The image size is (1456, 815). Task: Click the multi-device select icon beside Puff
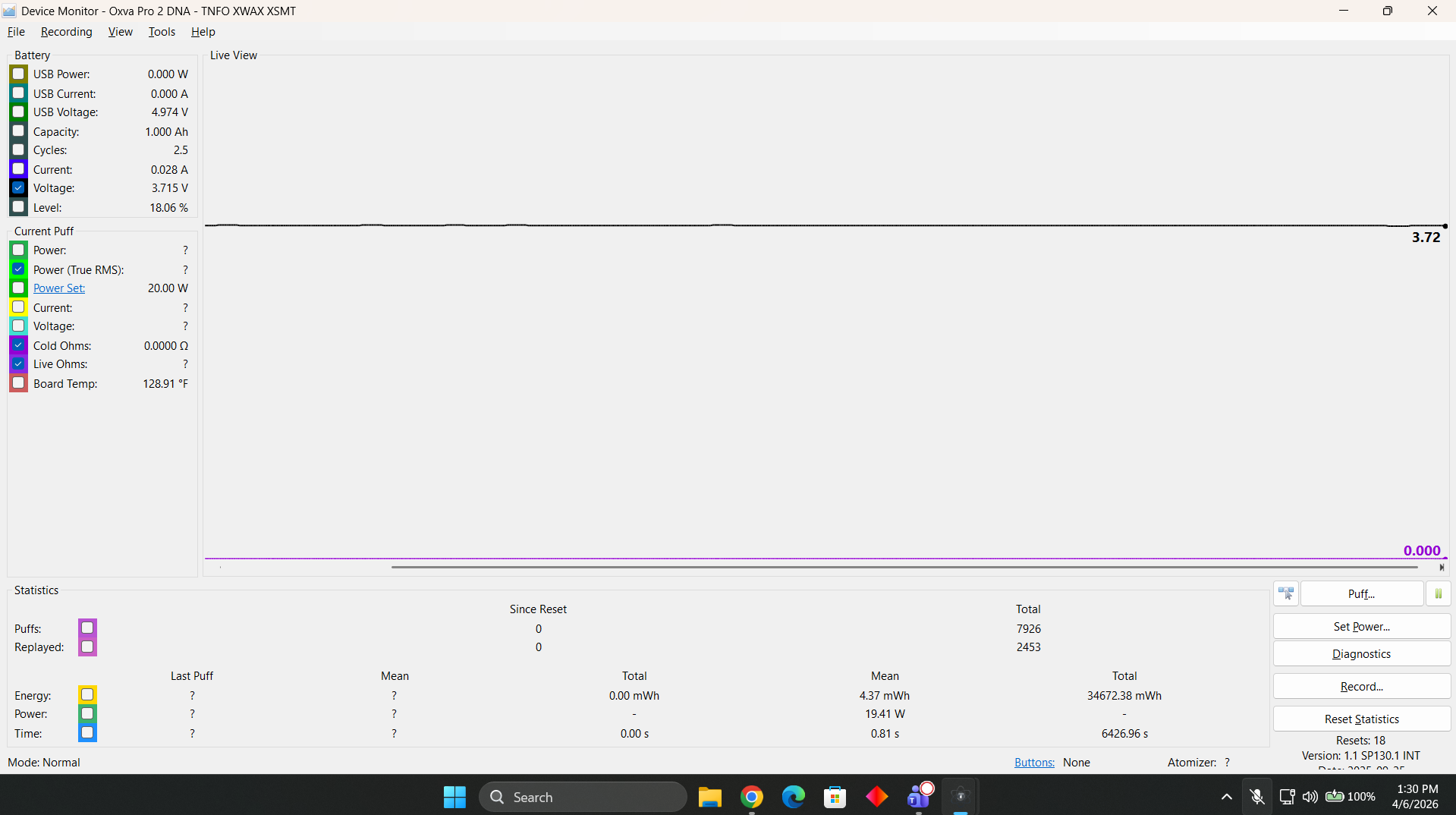1286,594
